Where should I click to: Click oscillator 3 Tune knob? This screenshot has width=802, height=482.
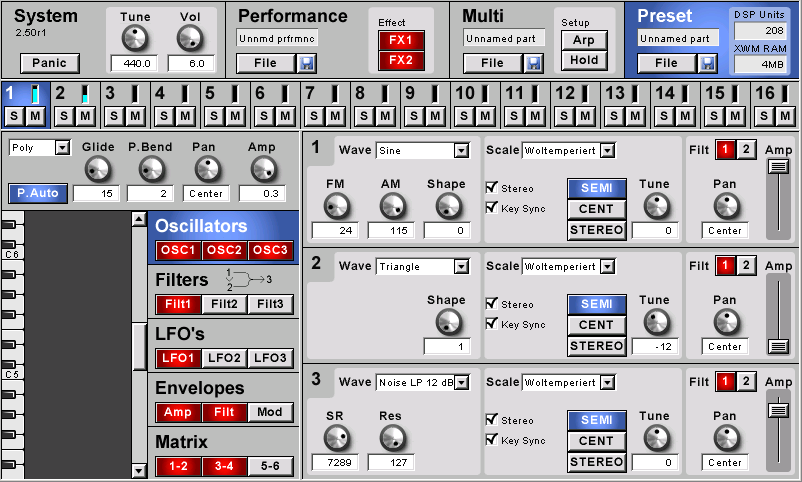(x=656, y=439)
